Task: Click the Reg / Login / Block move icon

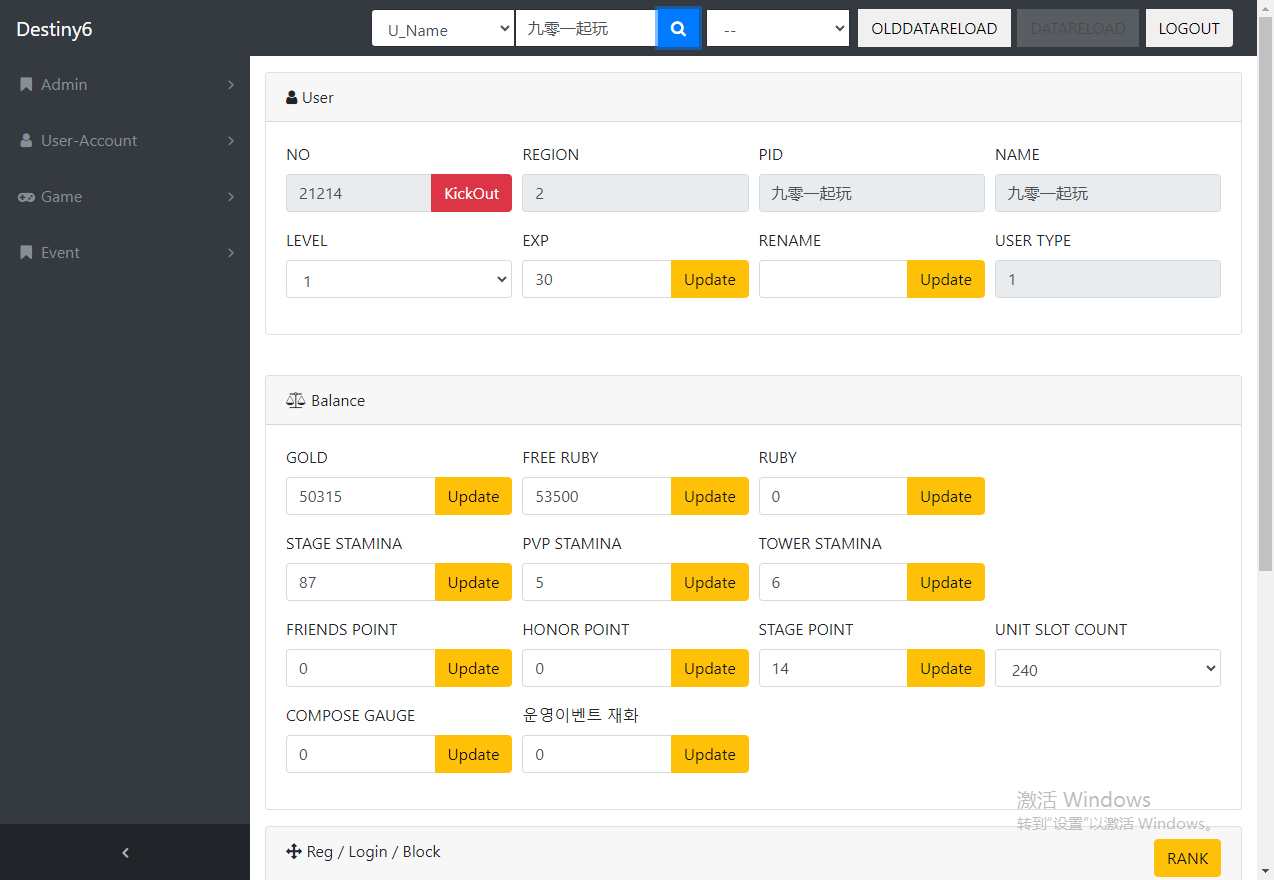Action: pos(294,852)
